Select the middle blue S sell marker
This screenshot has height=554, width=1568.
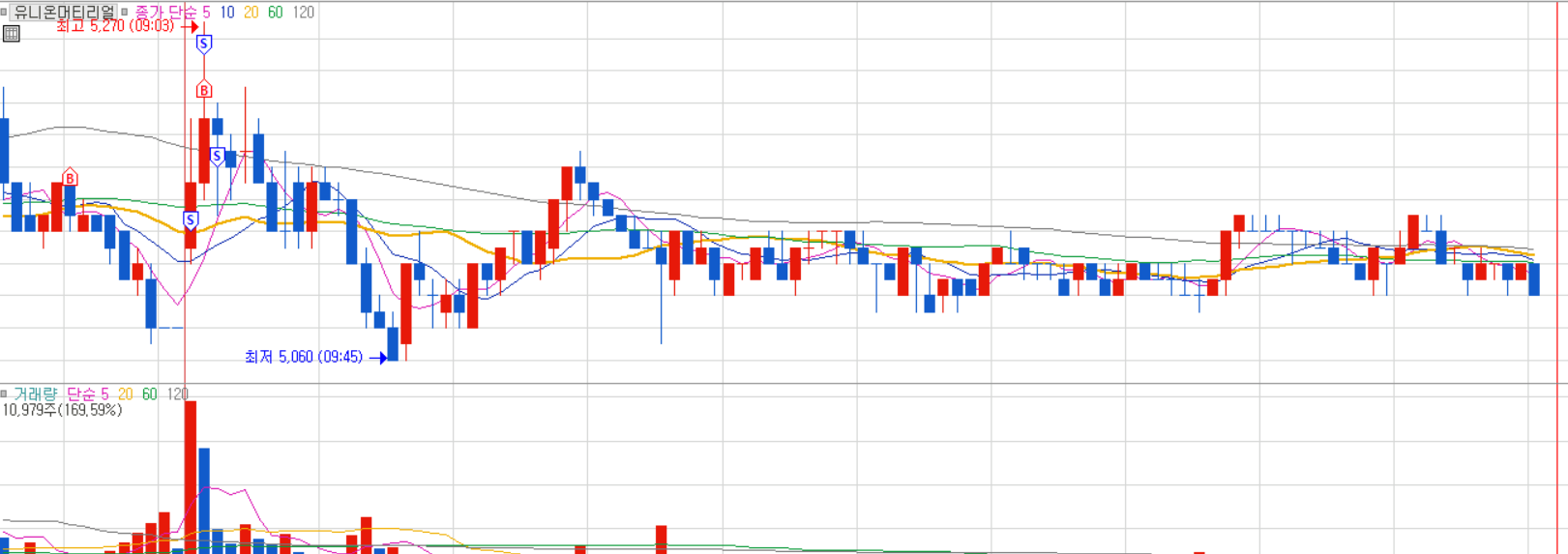click(217, 156)
